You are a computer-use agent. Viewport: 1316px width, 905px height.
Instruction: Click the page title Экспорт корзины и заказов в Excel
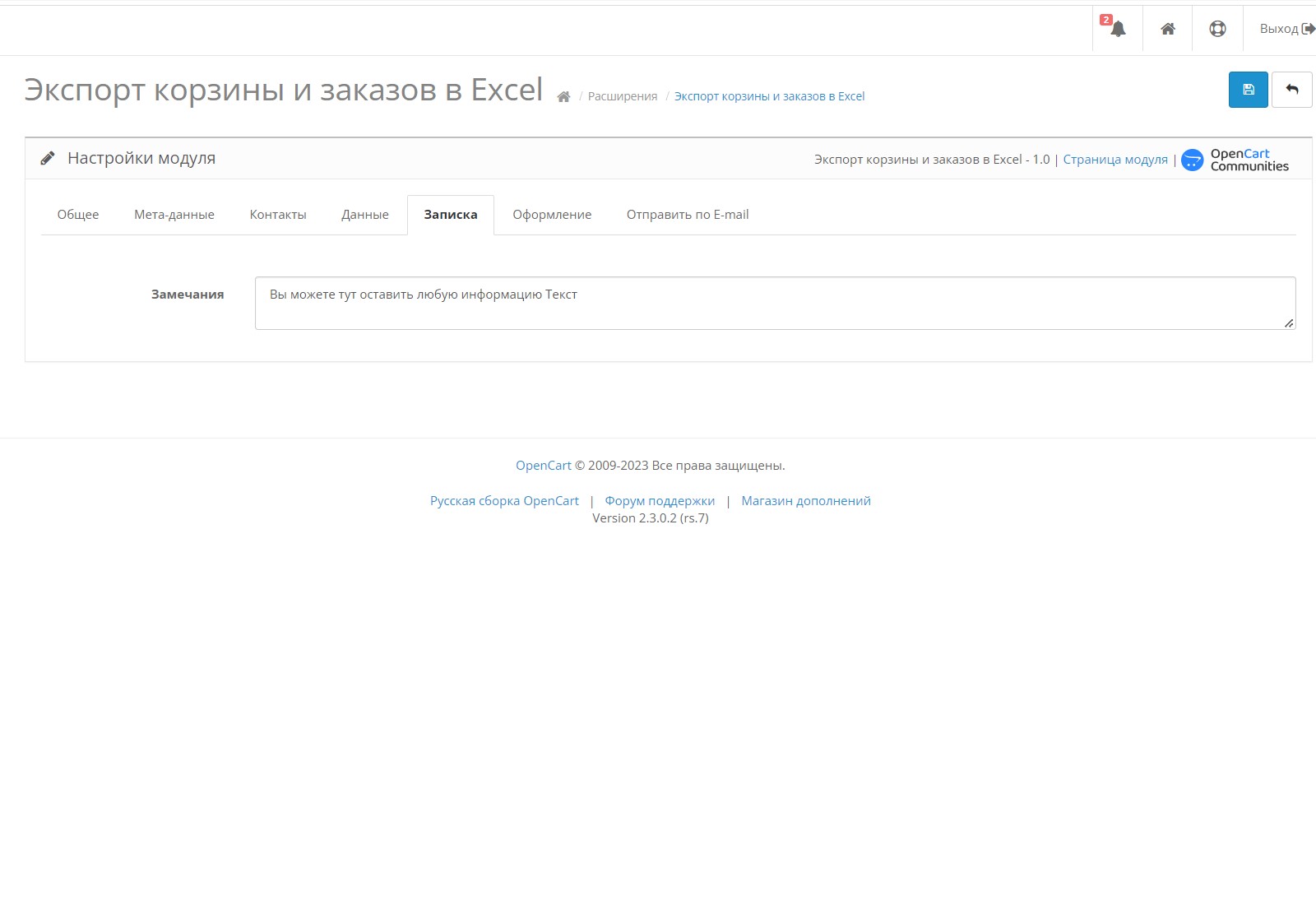point(284,90)
